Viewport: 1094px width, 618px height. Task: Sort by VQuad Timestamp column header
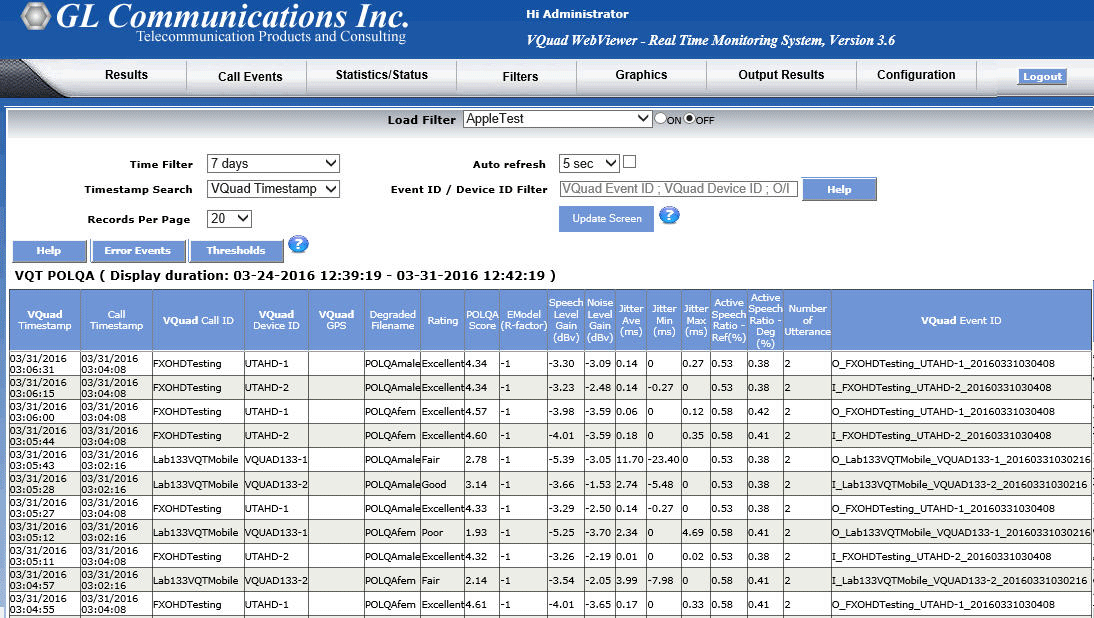tap(45, 320)
